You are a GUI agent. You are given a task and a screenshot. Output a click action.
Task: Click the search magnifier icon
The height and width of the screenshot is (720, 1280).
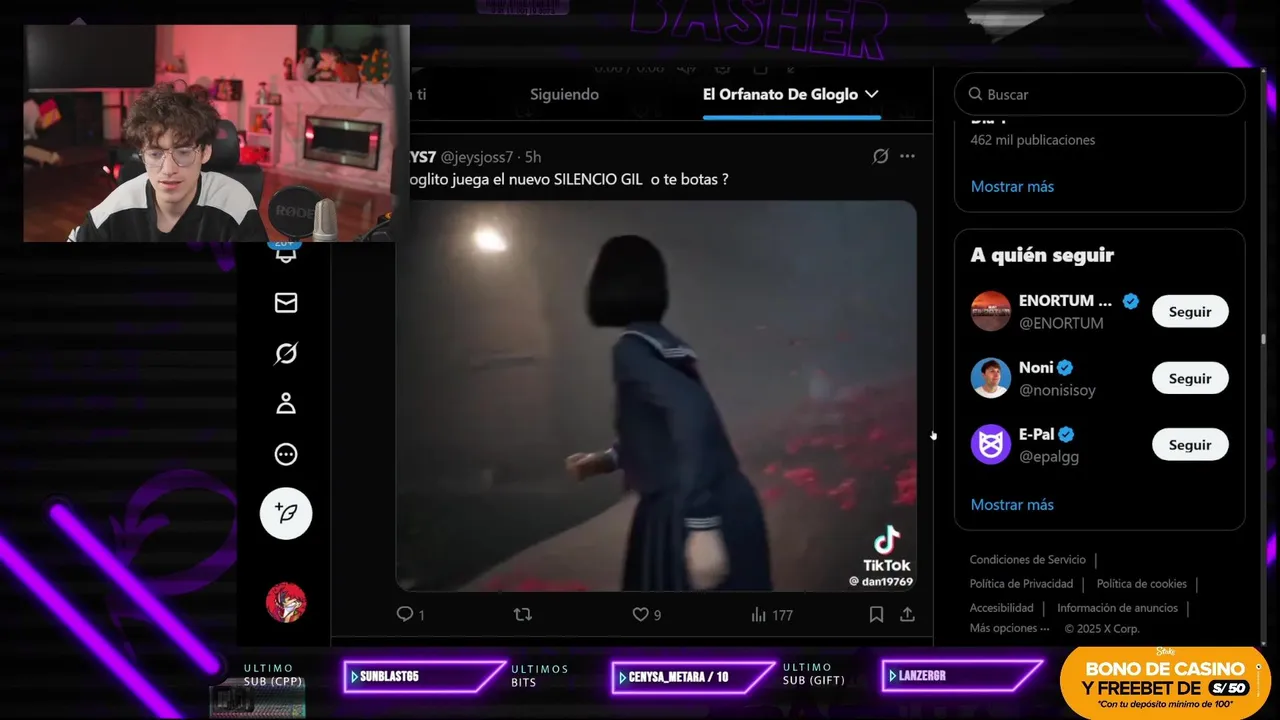pyautogui.click(x=975, y=94)
